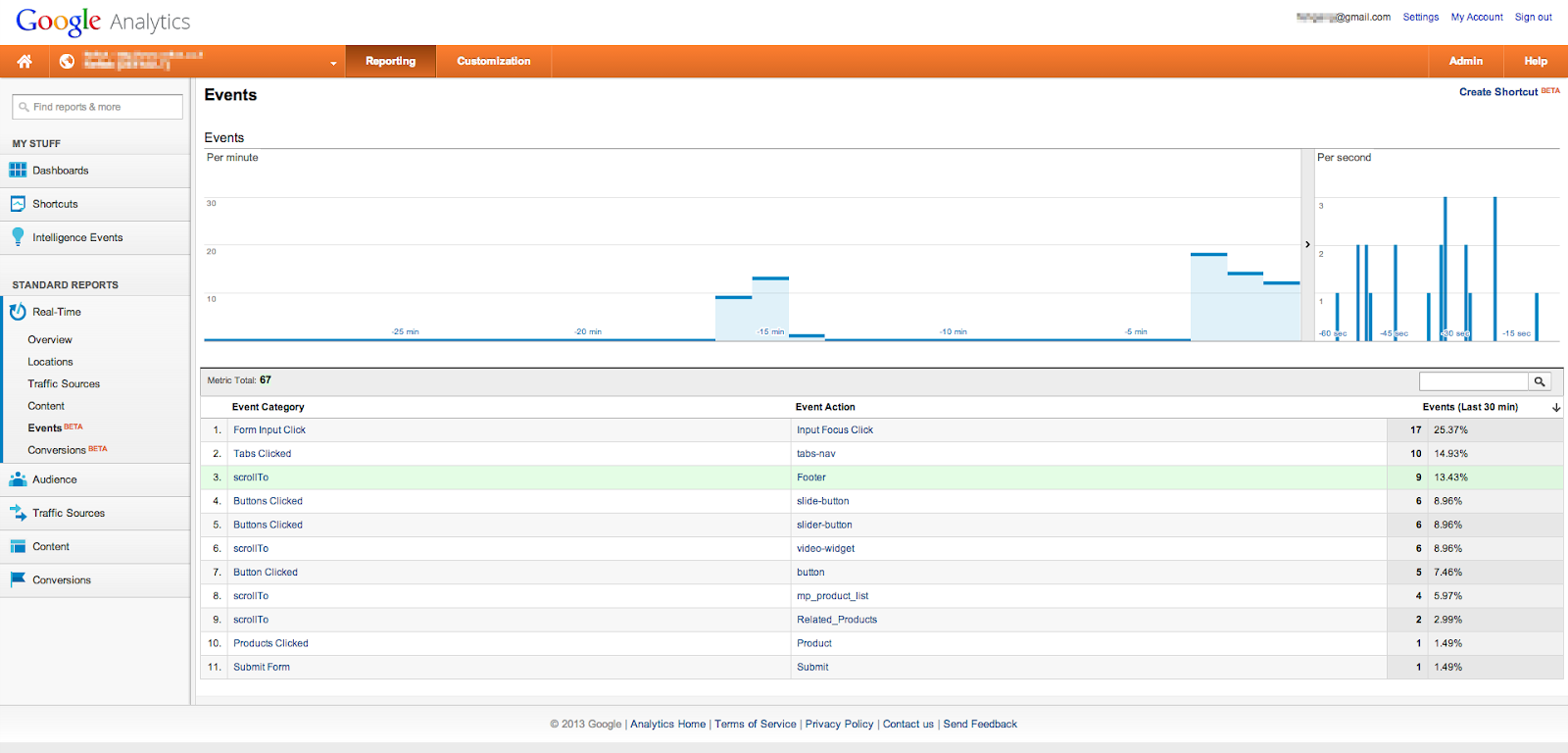Click Contact us footer link
1568x753 pixels.
908,725
